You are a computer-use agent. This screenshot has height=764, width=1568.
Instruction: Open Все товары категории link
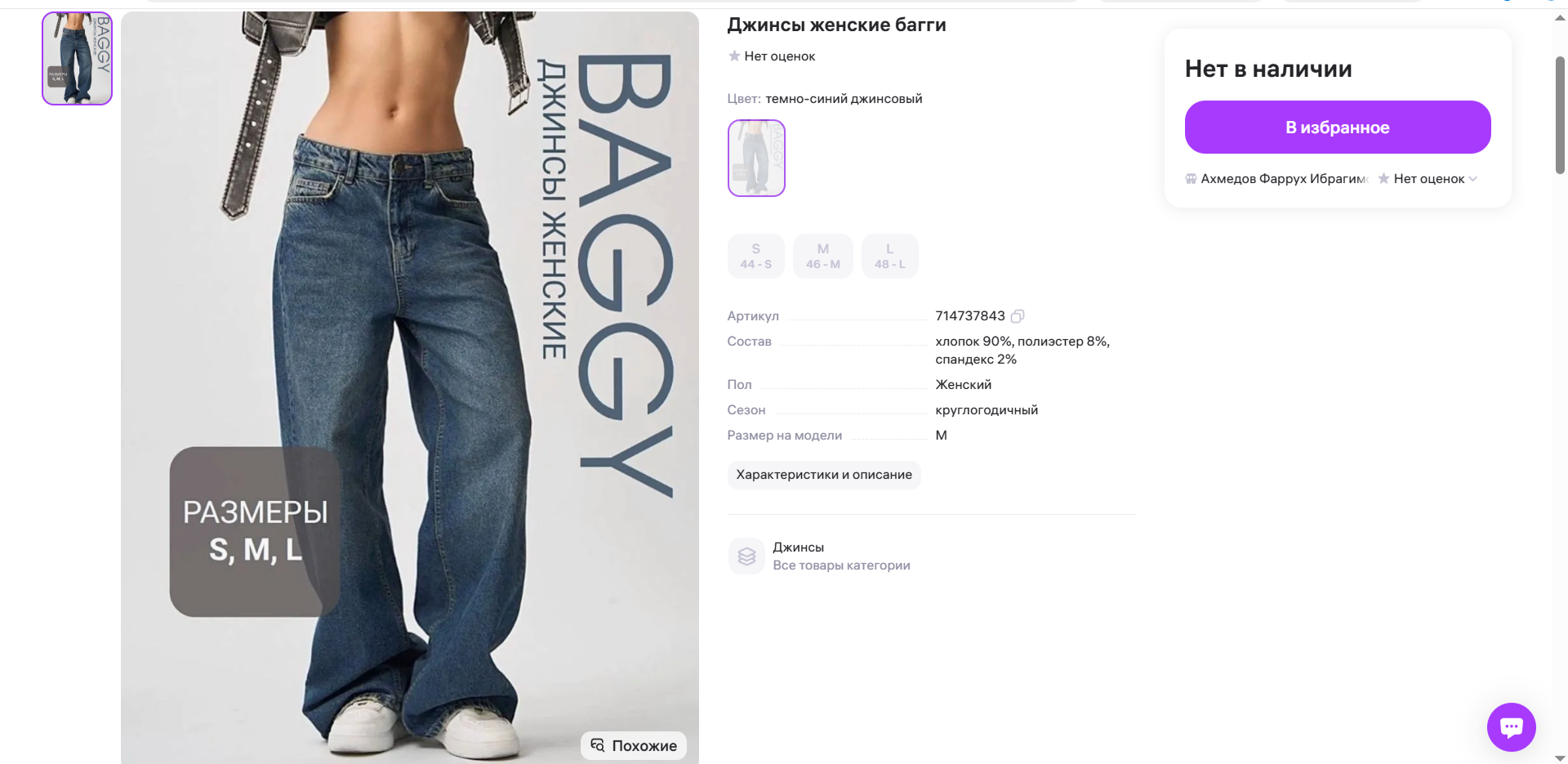(841, 565)
